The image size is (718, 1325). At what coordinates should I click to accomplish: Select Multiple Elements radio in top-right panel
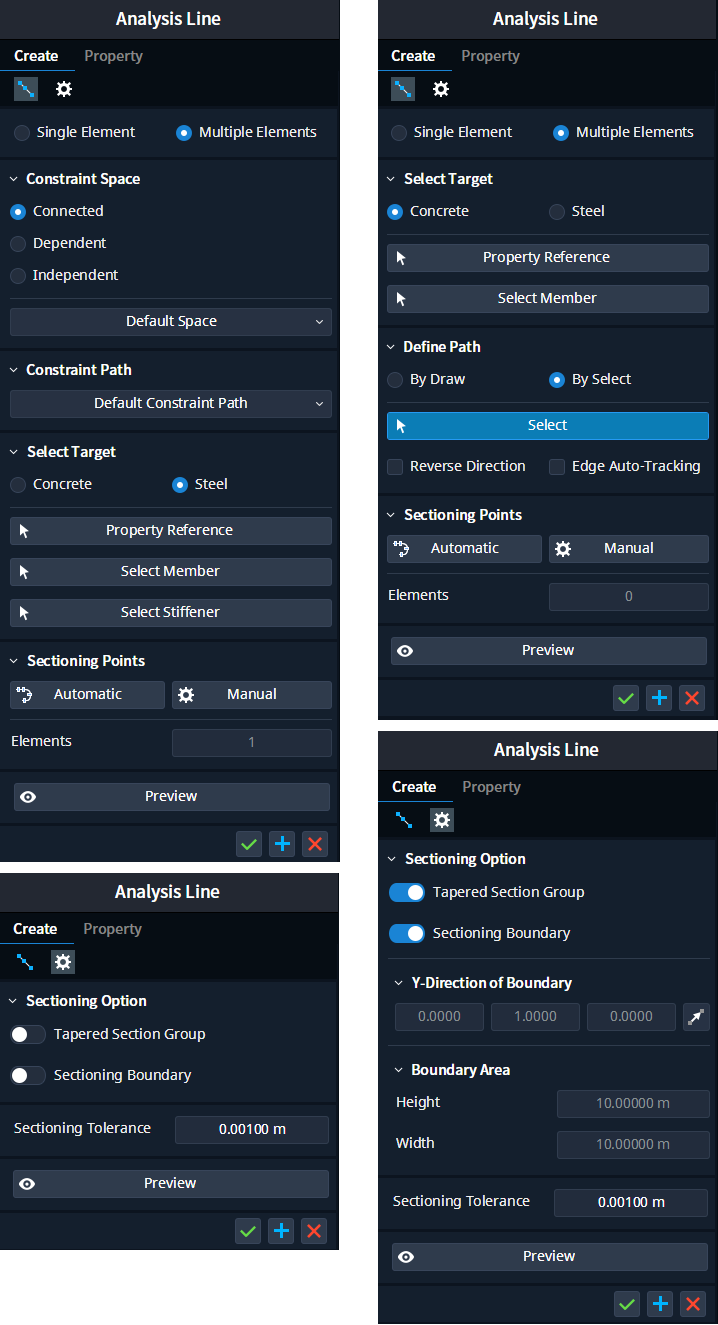(561, 132)
